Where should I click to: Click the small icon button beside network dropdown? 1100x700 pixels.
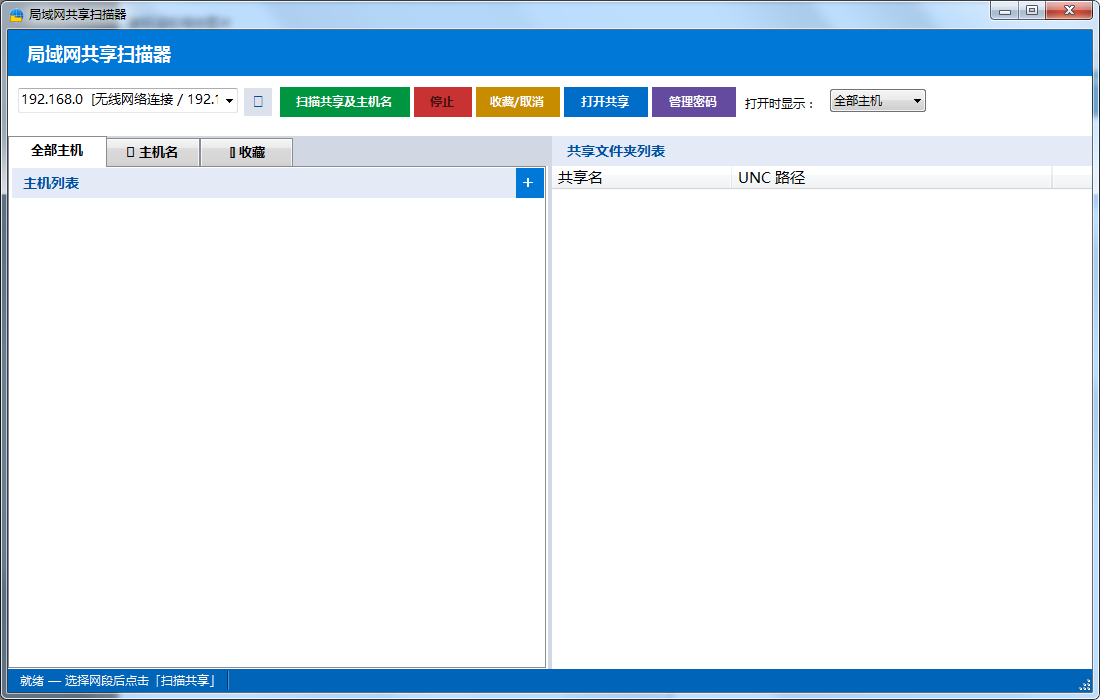258,102
